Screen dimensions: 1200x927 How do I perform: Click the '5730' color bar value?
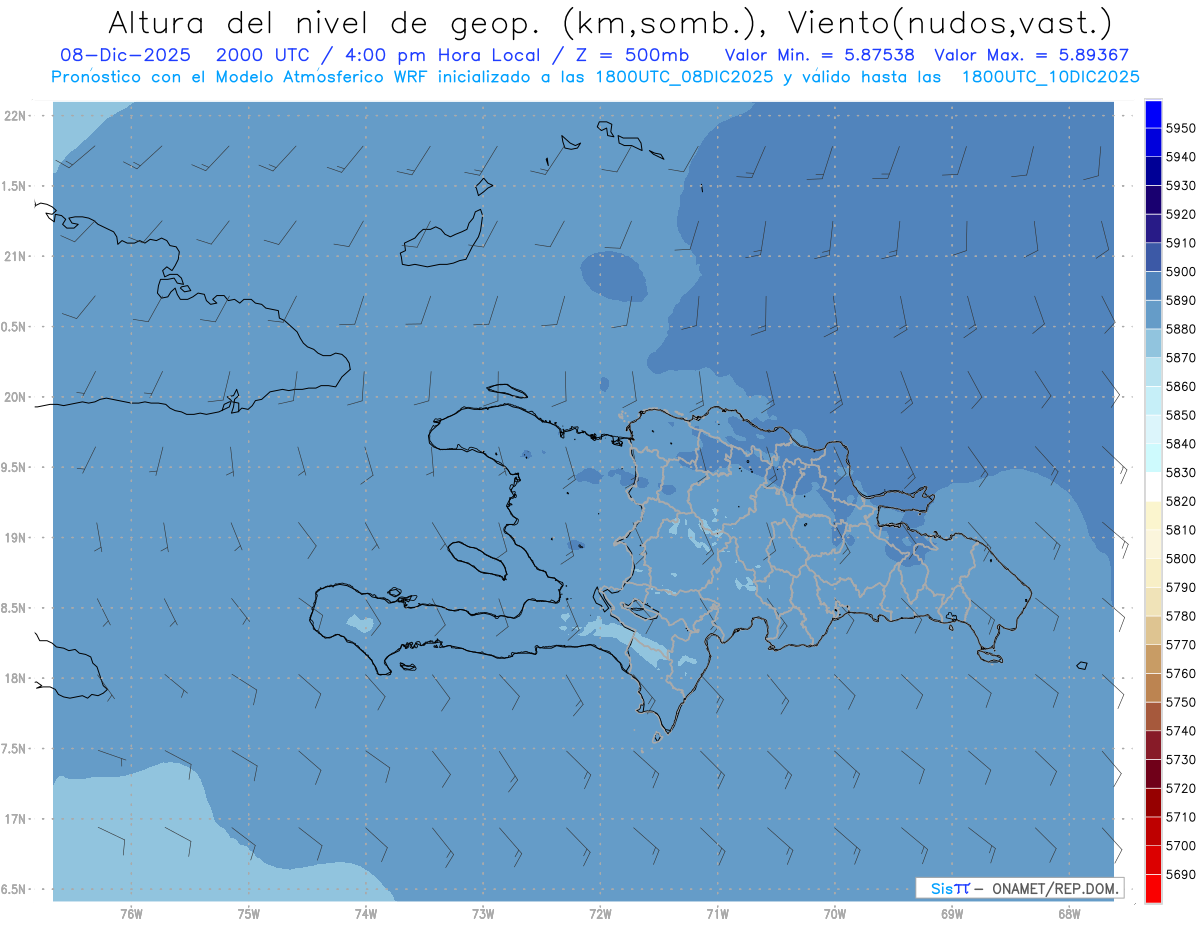click(1180, 759)
